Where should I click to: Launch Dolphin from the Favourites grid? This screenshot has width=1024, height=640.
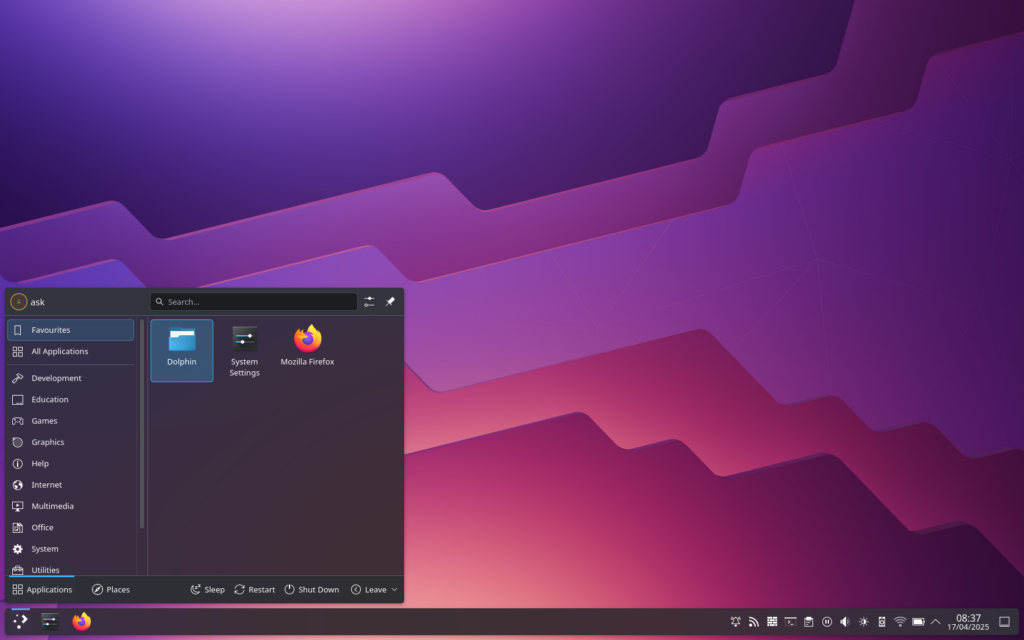pos(181,347)
